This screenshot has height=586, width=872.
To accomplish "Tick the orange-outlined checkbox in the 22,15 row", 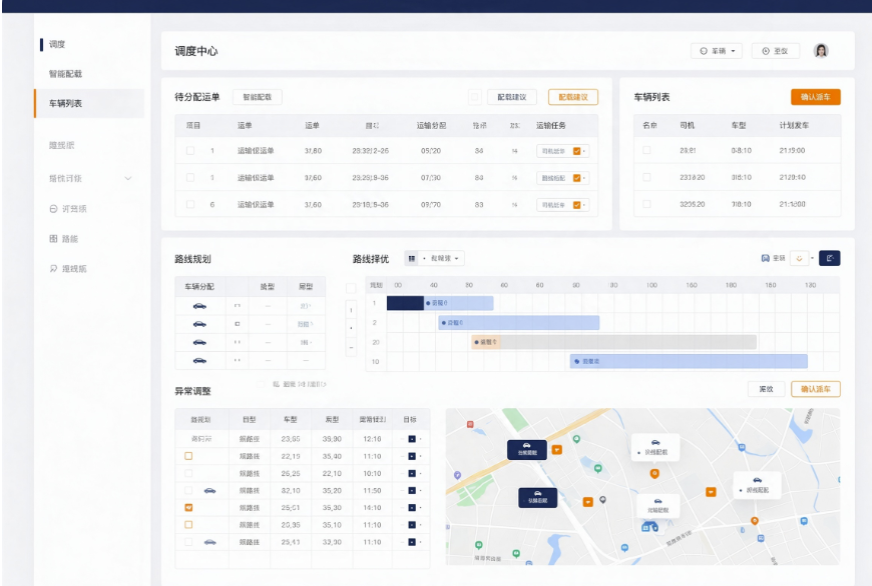I will [x=189, y=456].
